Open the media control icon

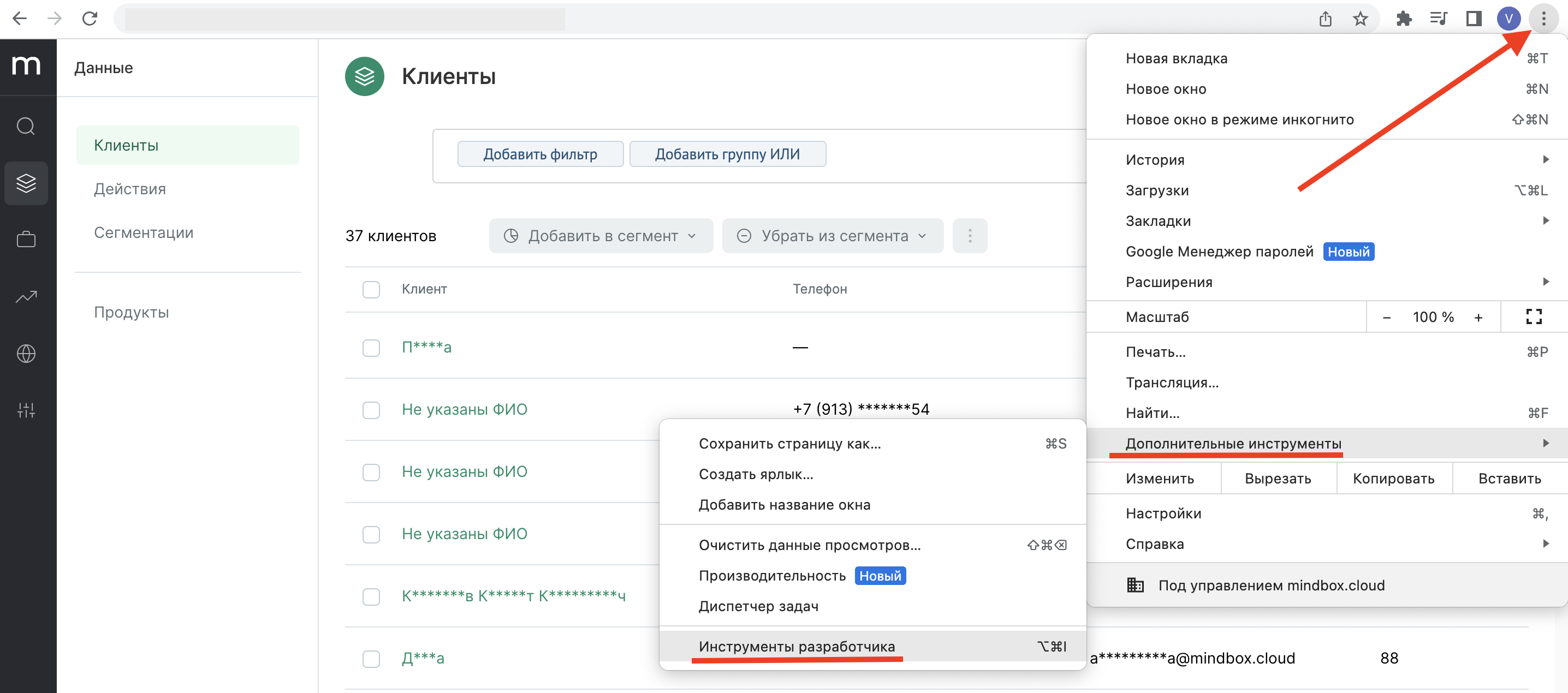coord(1439,19)
